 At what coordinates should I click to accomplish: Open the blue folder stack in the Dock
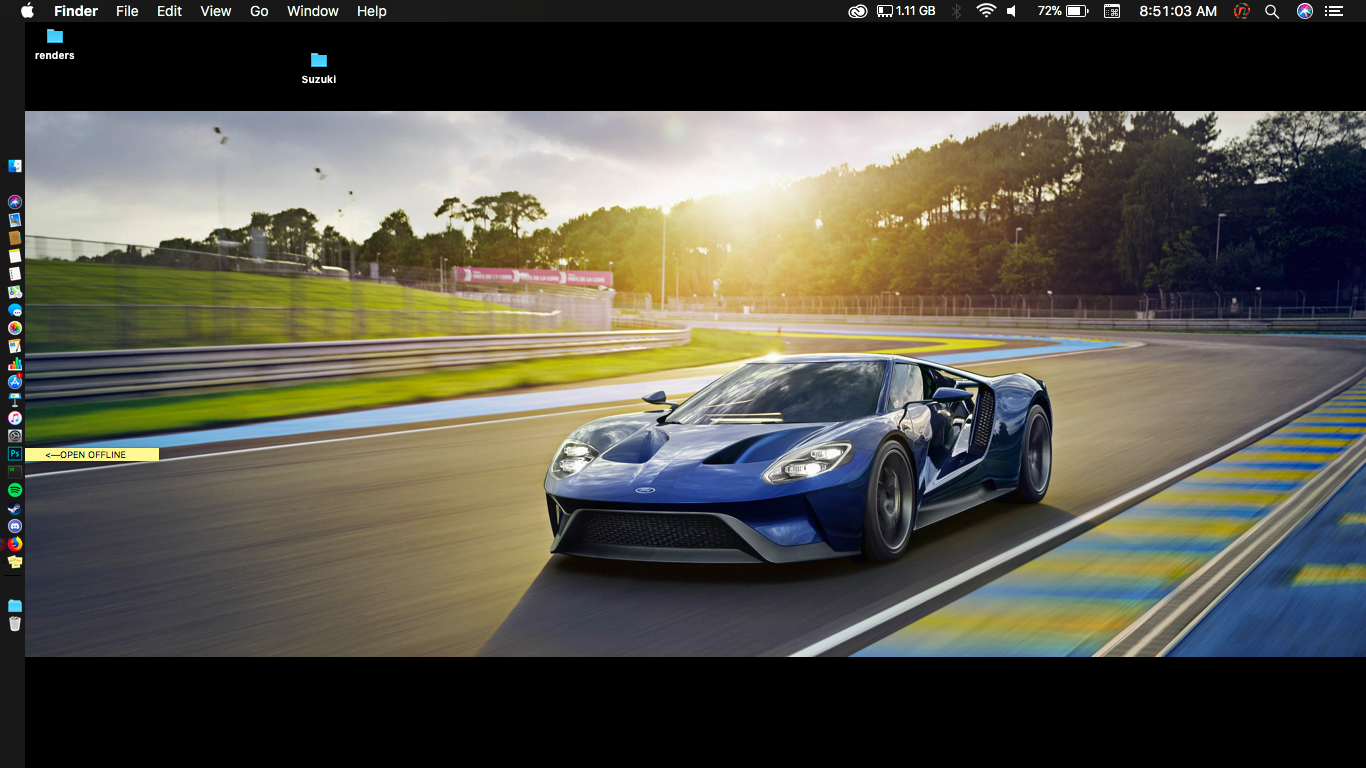pyautogui.click(x=15, y=606)
